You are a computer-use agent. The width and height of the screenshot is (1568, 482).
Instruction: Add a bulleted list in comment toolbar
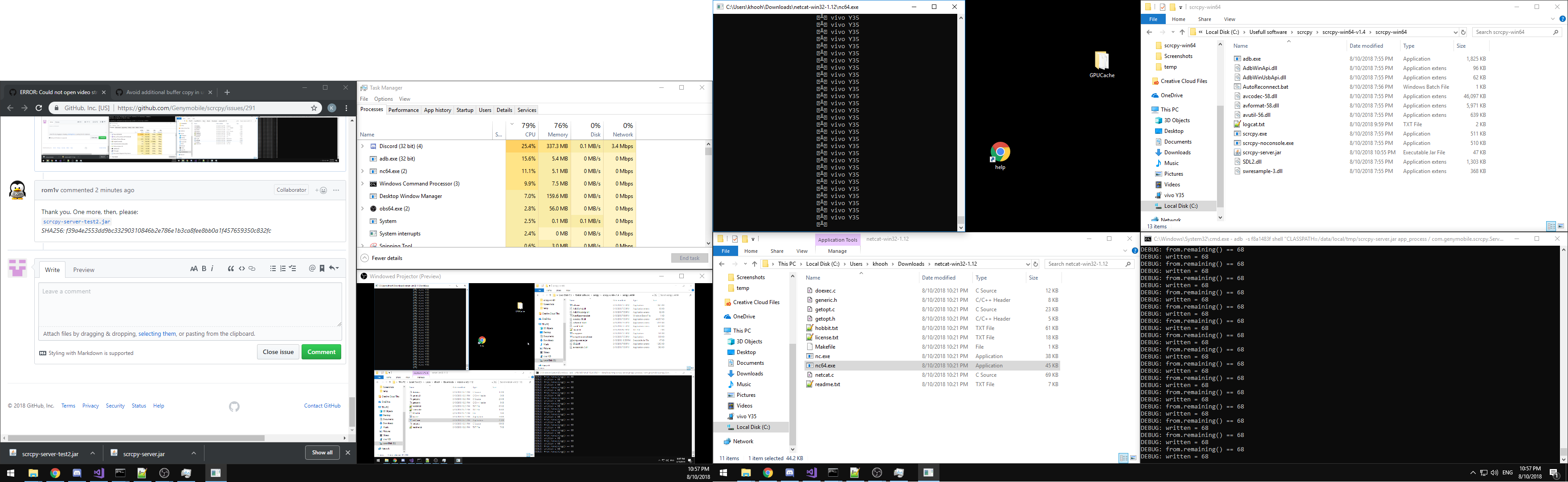[x=273, y=269]
